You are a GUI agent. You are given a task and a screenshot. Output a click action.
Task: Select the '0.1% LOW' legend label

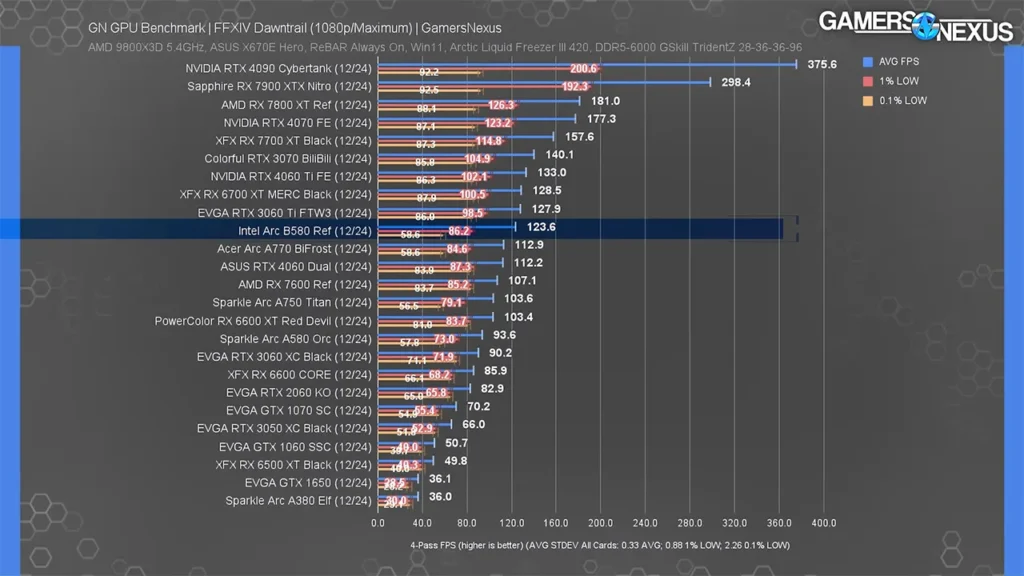click(903, 101)
